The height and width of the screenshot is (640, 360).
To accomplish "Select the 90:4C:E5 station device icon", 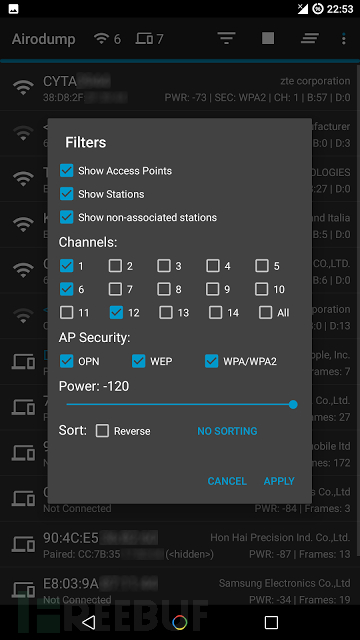I will click(23, 544).
